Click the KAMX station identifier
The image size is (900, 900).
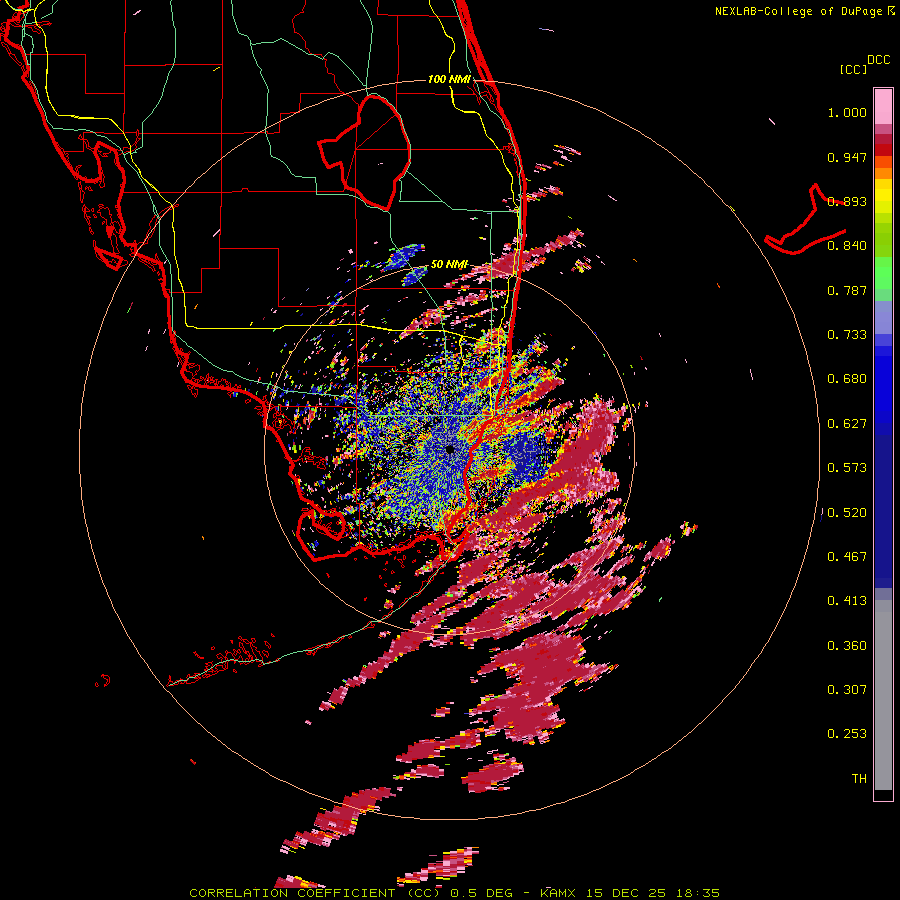pyautogui.click(x=560, y=893)
